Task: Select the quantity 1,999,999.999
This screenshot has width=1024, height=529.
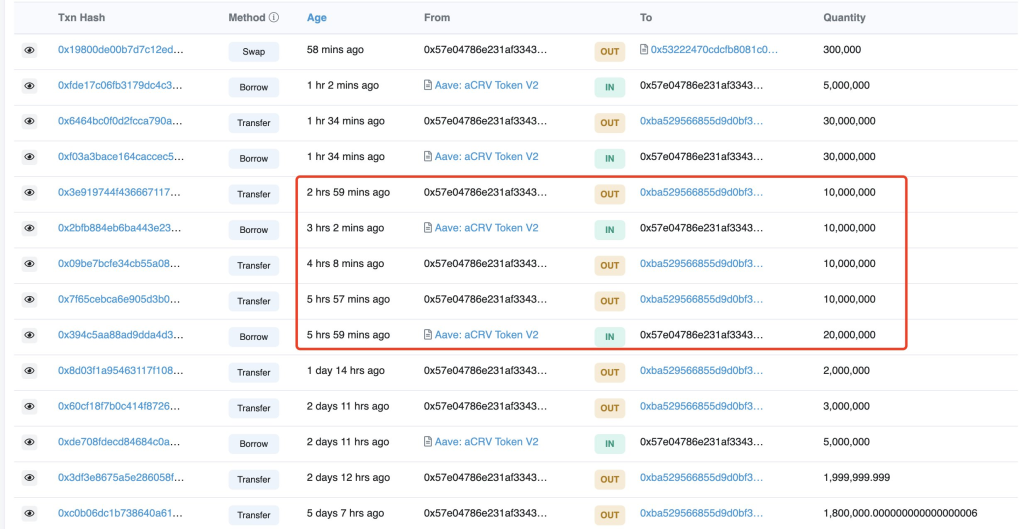Action: pyautogui.click(x=856, y=477)
